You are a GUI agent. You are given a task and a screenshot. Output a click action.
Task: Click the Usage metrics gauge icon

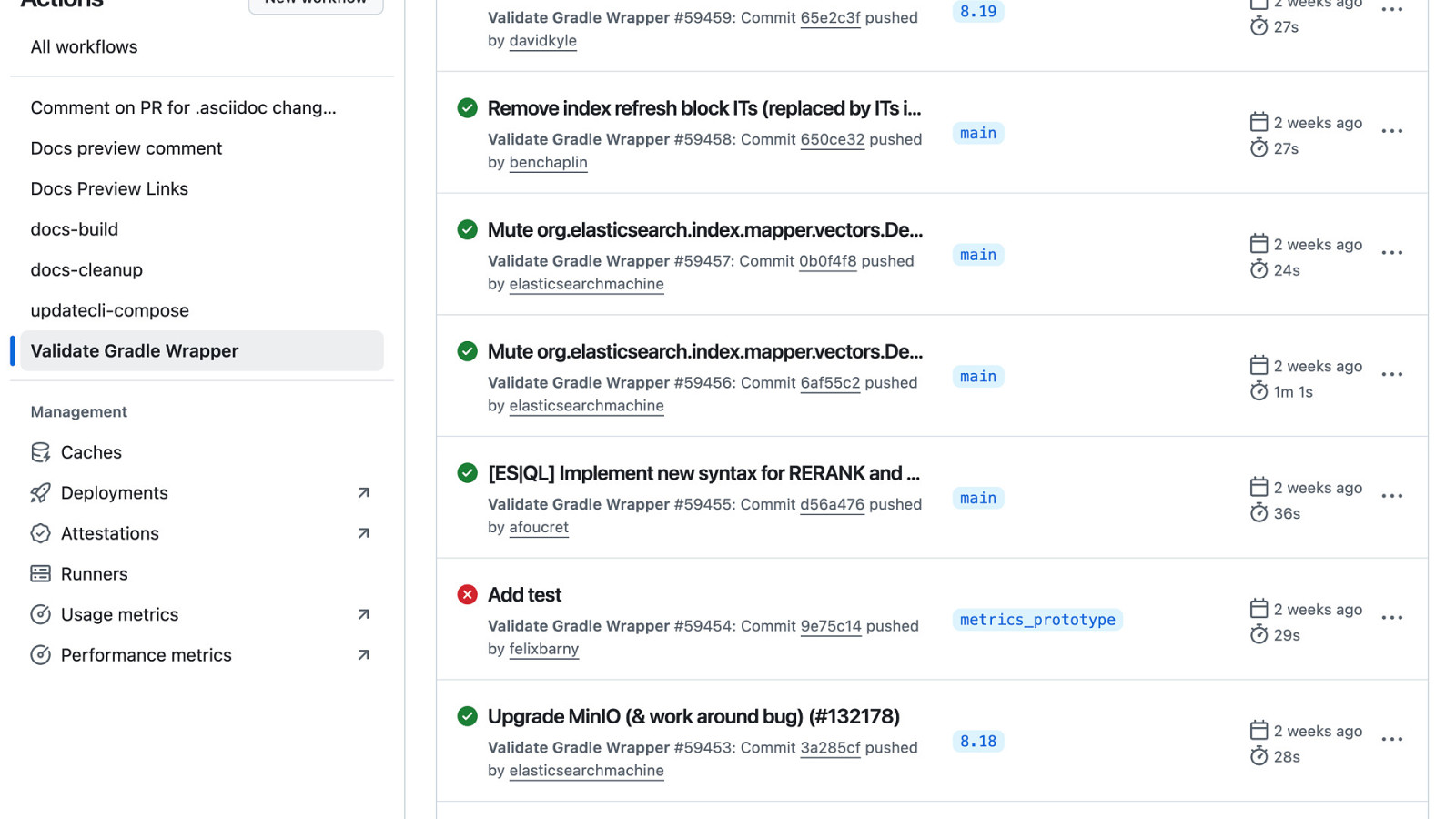point(40,614)
